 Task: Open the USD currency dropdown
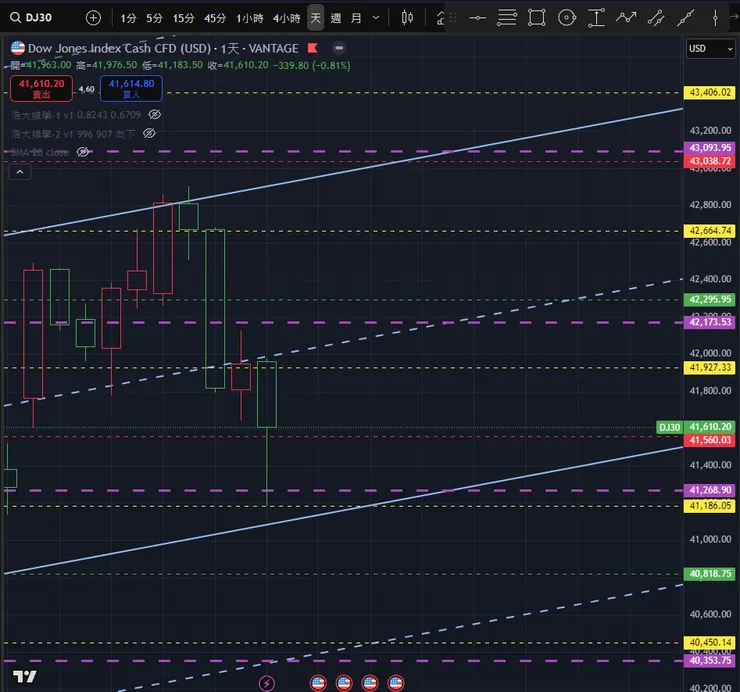click(711, 49)
